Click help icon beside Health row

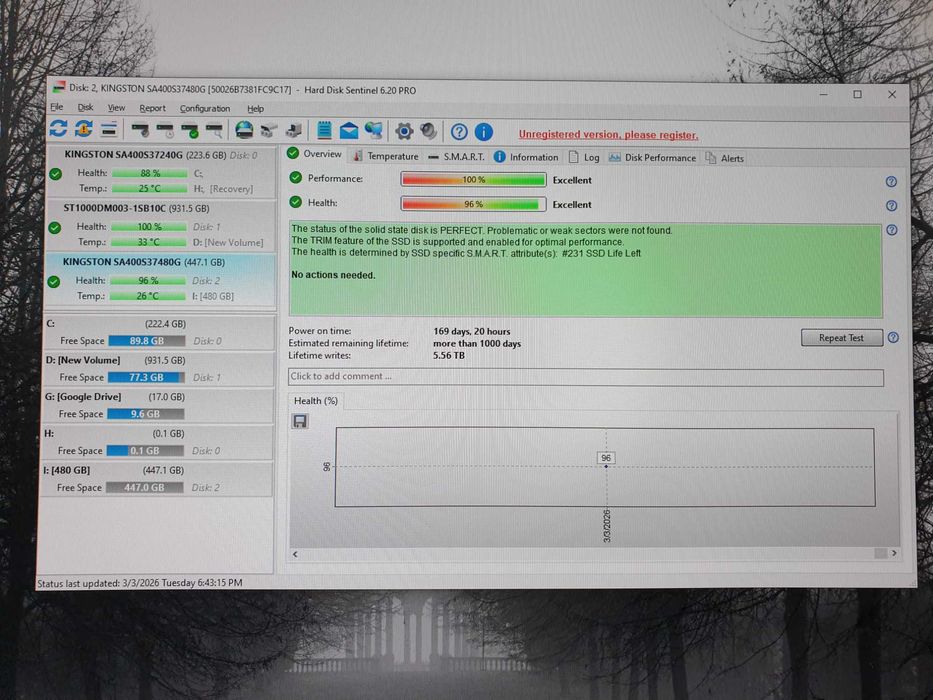891,206
